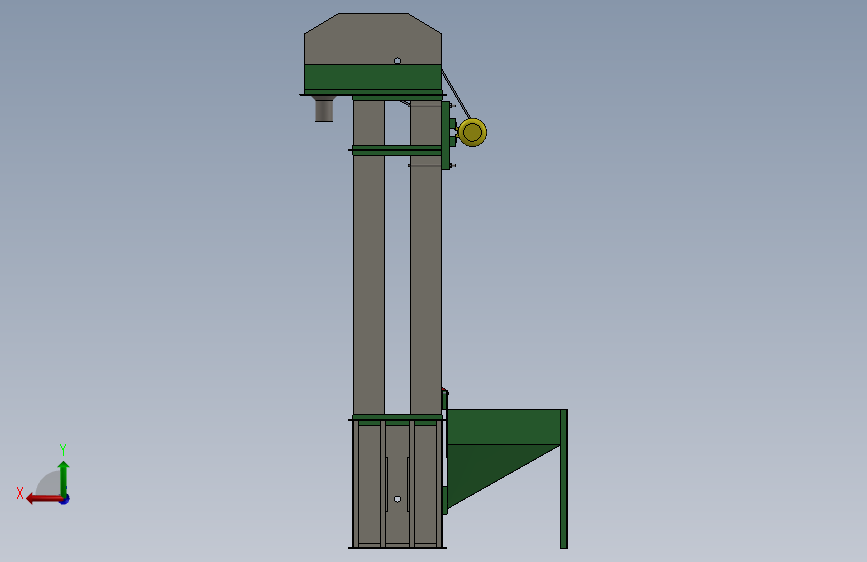
Task: Click the small shaft hole on head casing
Action: pyautogui.click(x=398, y=61)
